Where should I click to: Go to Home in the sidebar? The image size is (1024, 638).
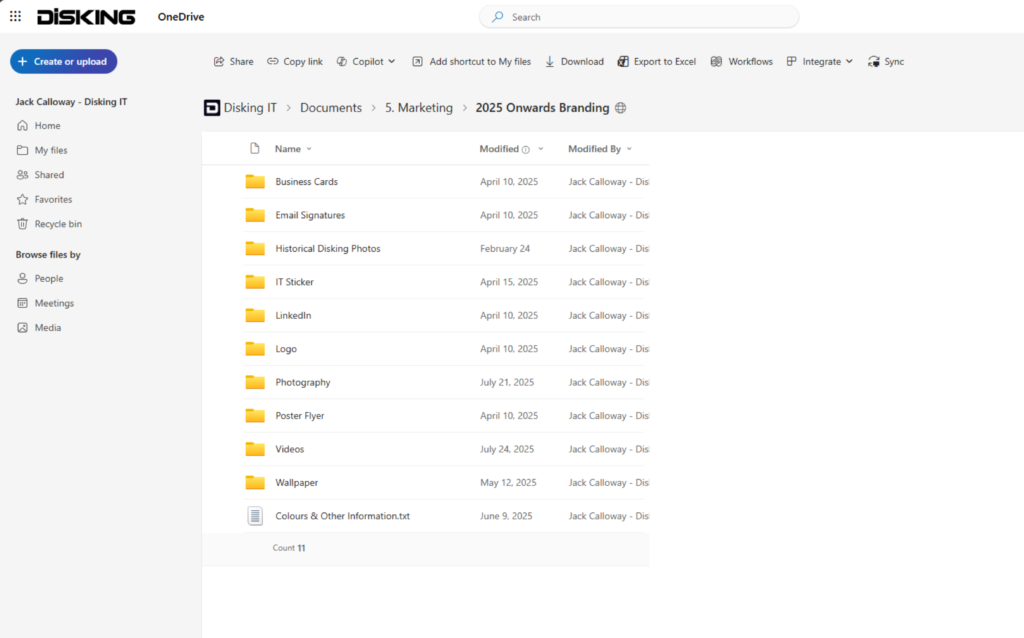click(47, 125)
